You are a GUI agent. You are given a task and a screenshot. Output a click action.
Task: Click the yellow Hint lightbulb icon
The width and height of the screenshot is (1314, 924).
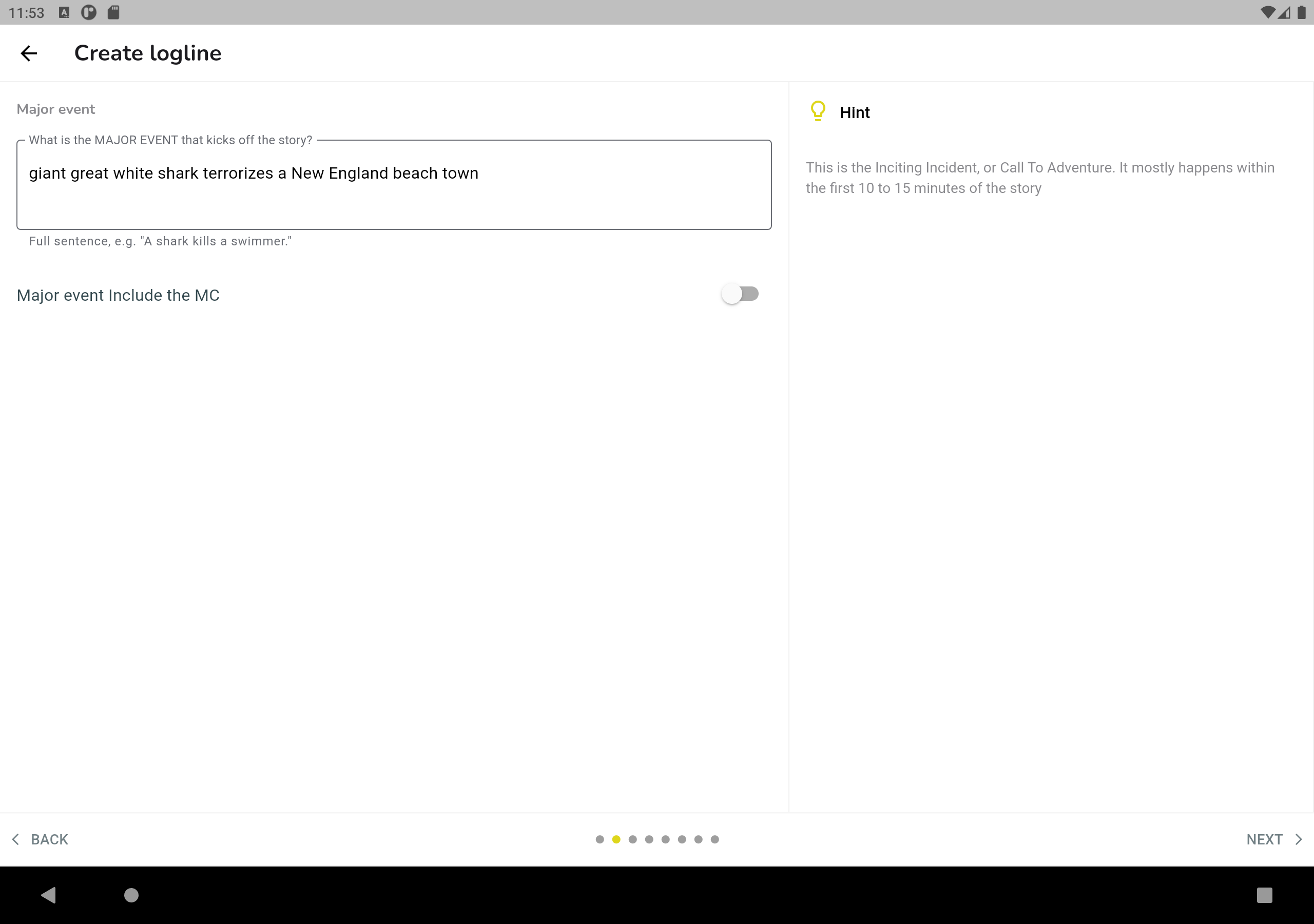(x=818, y=111)
